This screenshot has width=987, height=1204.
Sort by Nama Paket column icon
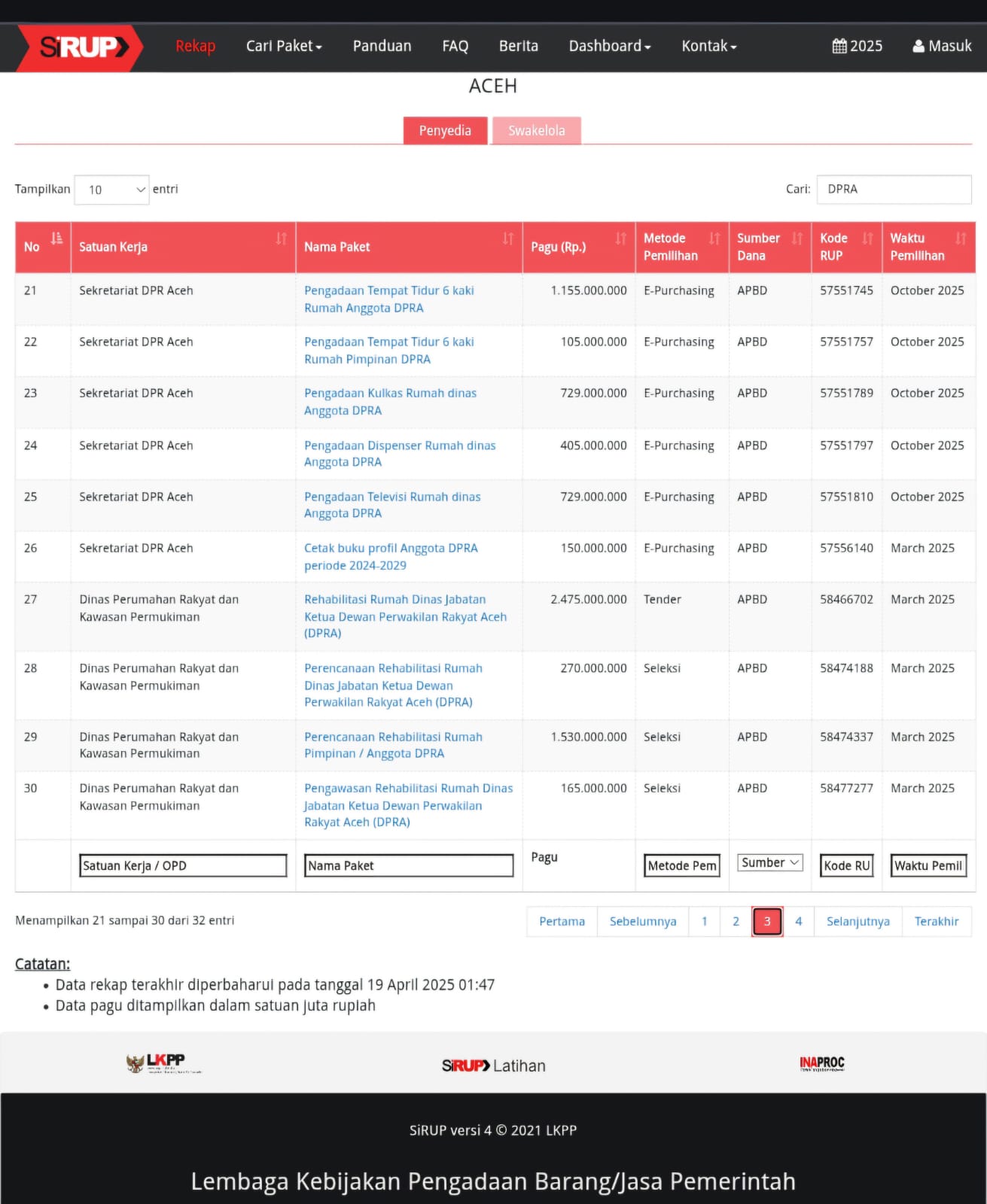coord(508,239)
